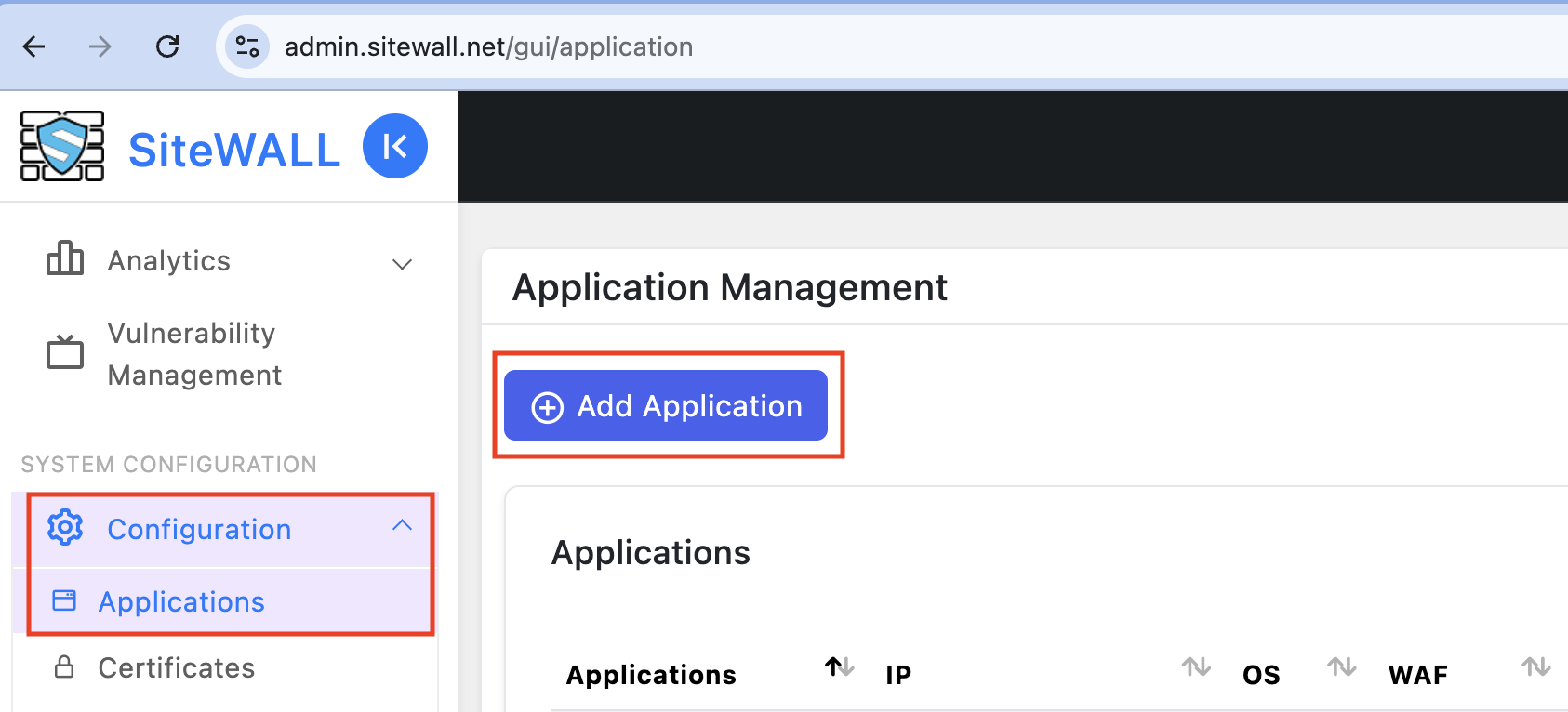Open the Certificates menu item

[x=177, y=667]
